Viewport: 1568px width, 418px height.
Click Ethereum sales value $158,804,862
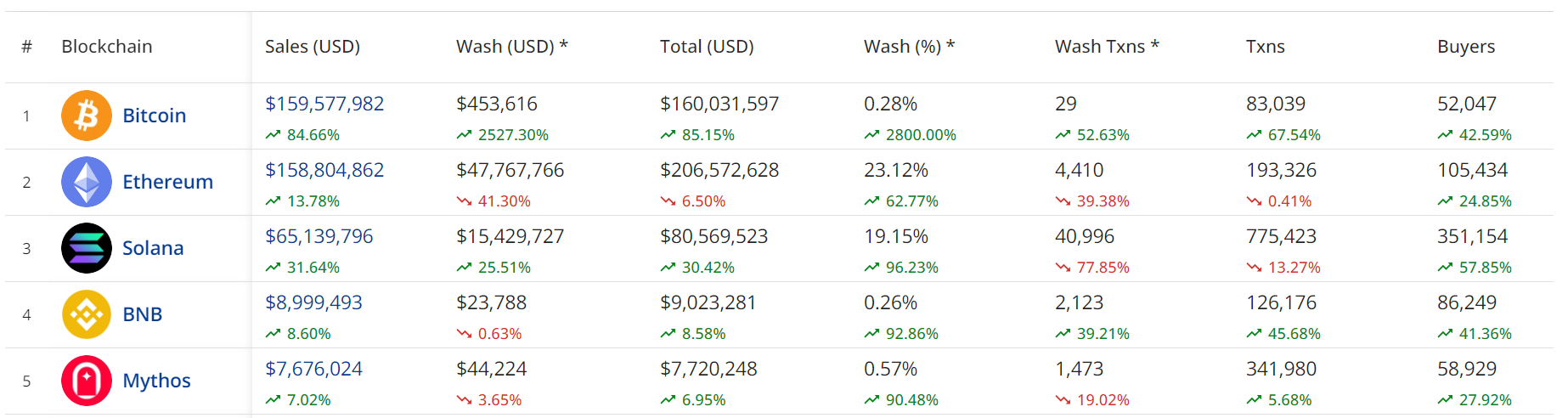coord(324,170)
